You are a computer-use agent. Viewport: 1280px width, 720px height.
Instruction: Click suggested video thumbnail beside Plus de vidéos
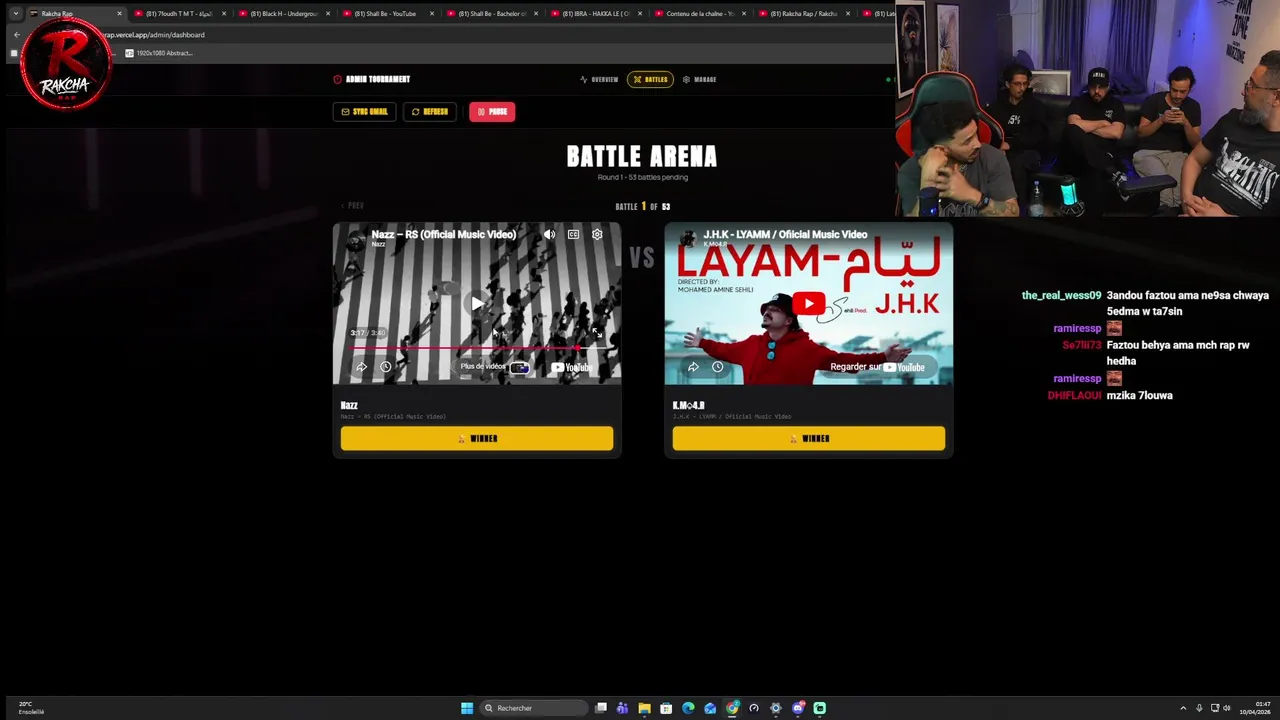point(520,367)
